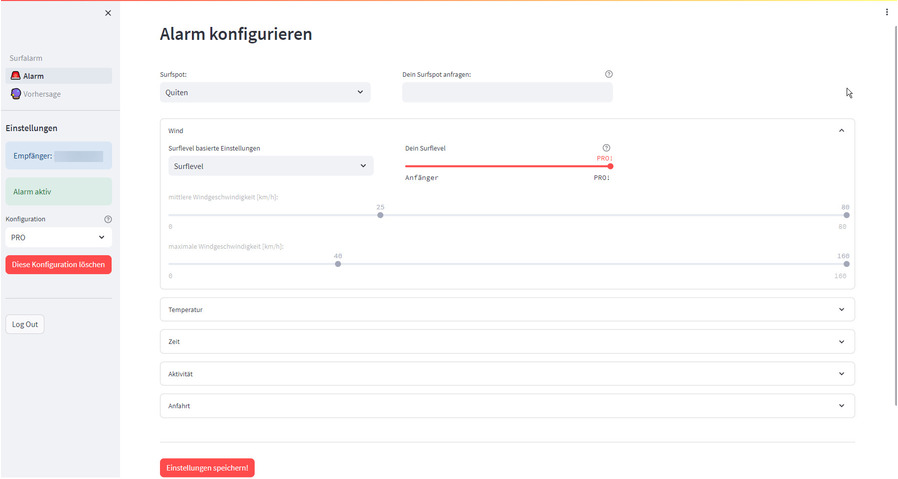Expand the Zeit section
Viewport: 898px width, 479px height.
841,342
